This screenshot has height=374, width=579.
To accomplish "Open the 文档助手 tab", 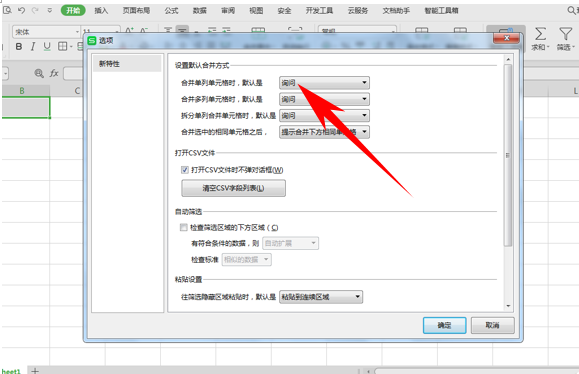I will tap(396, 11).
